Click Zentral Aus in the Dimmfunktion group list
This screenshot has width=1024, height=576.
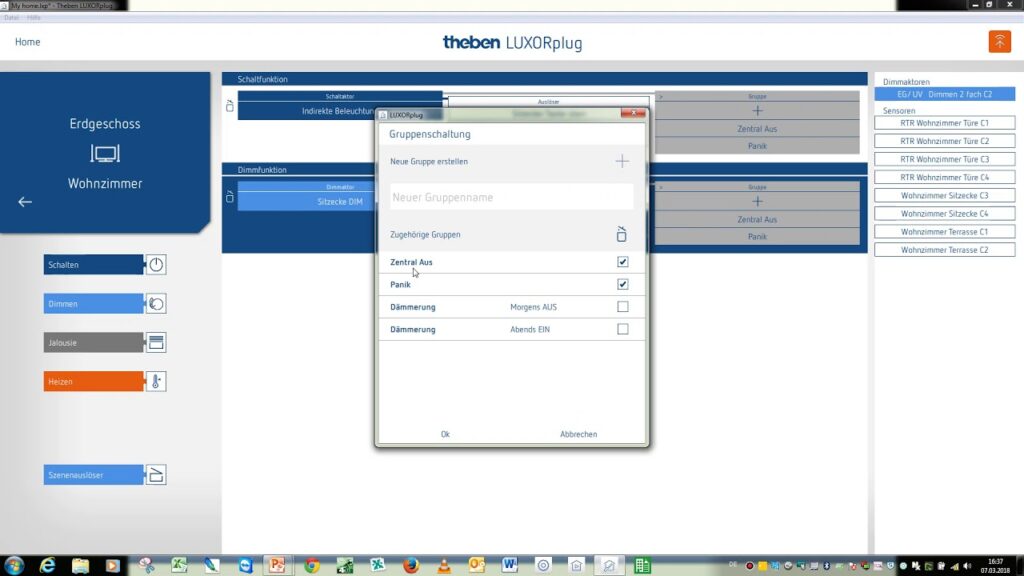757,219
